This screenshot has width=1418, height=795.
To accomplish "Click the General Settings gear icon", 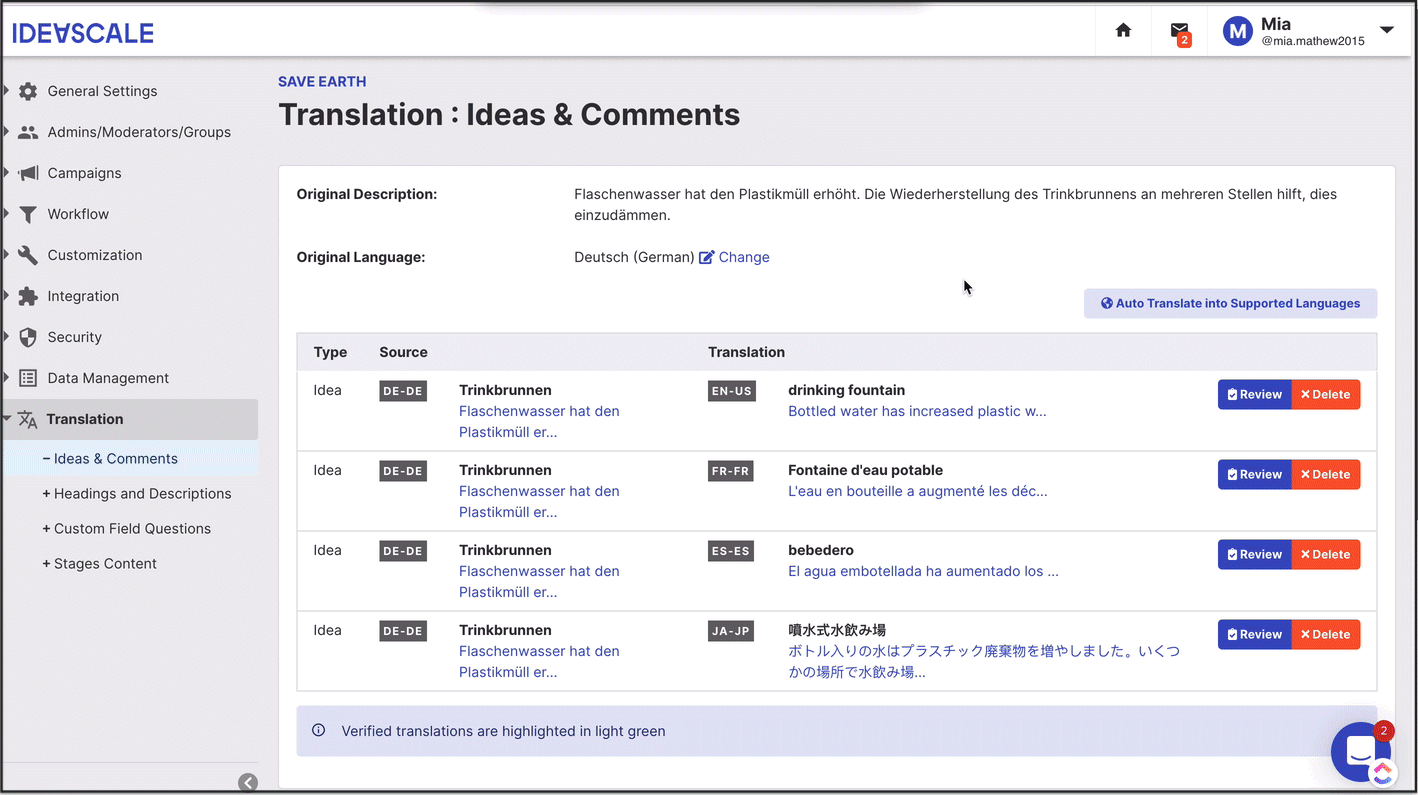I will (28, 91).
